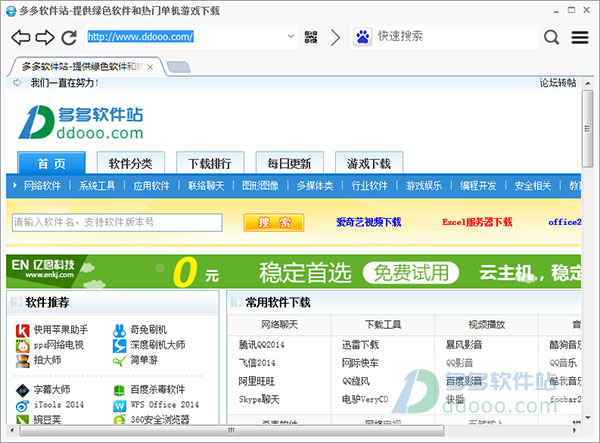Open the 安全相关 category
The width and height of the screenshot is (600, 443).
(533, 186)
